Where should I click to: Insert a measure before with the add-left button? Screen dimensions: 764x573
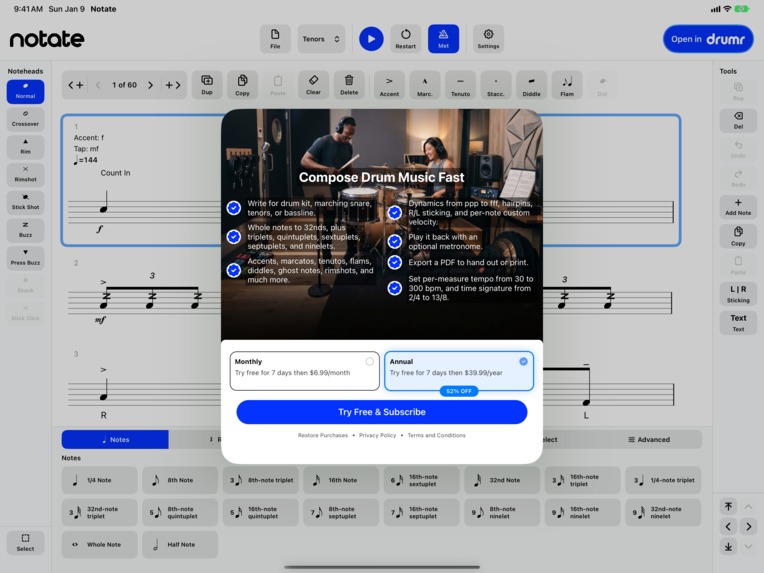click(x=76, y=85)
